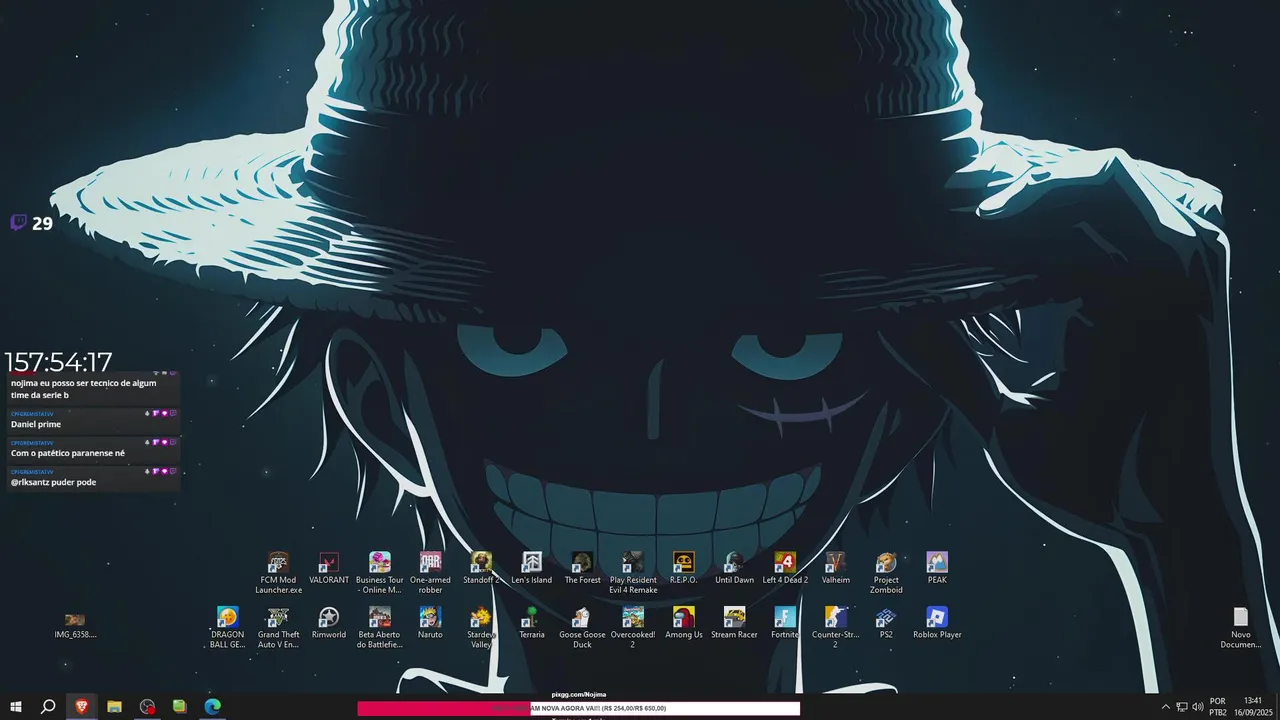Click chat message "Com o patético paranense né"
This screenshot has height=720, width=1280.
(68, 453)
